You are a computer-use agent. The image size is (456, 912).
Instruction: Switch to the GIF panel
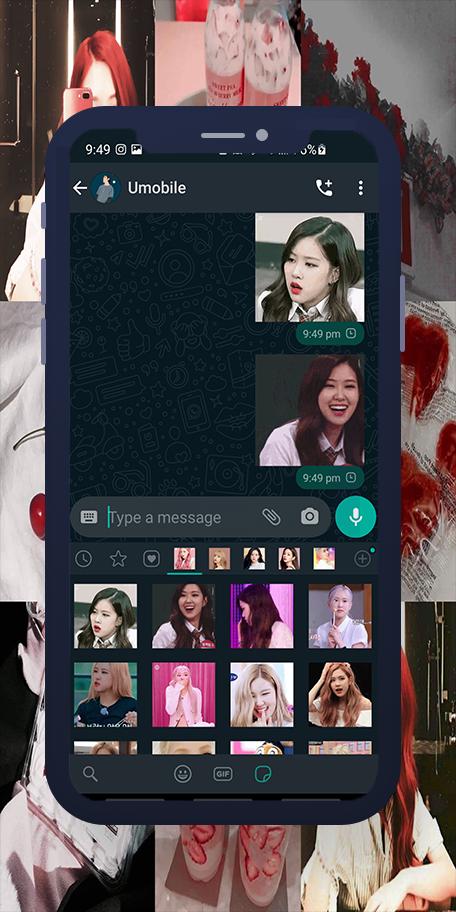222,774
